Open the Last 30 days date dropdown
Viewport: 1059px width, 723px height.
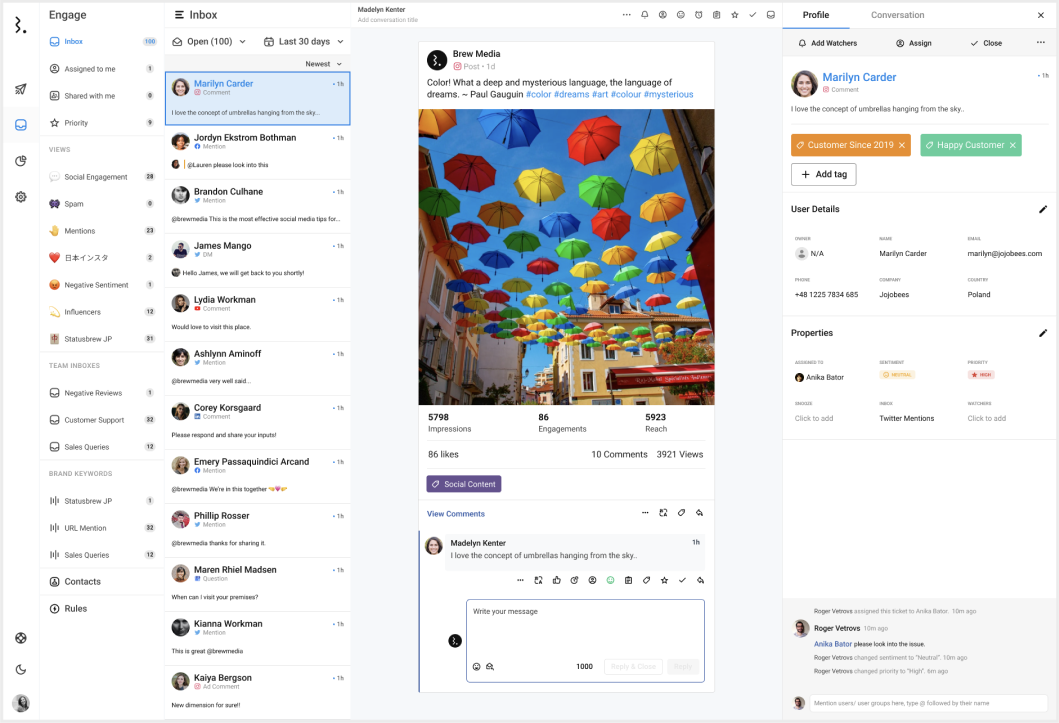(x=304, y=42)
